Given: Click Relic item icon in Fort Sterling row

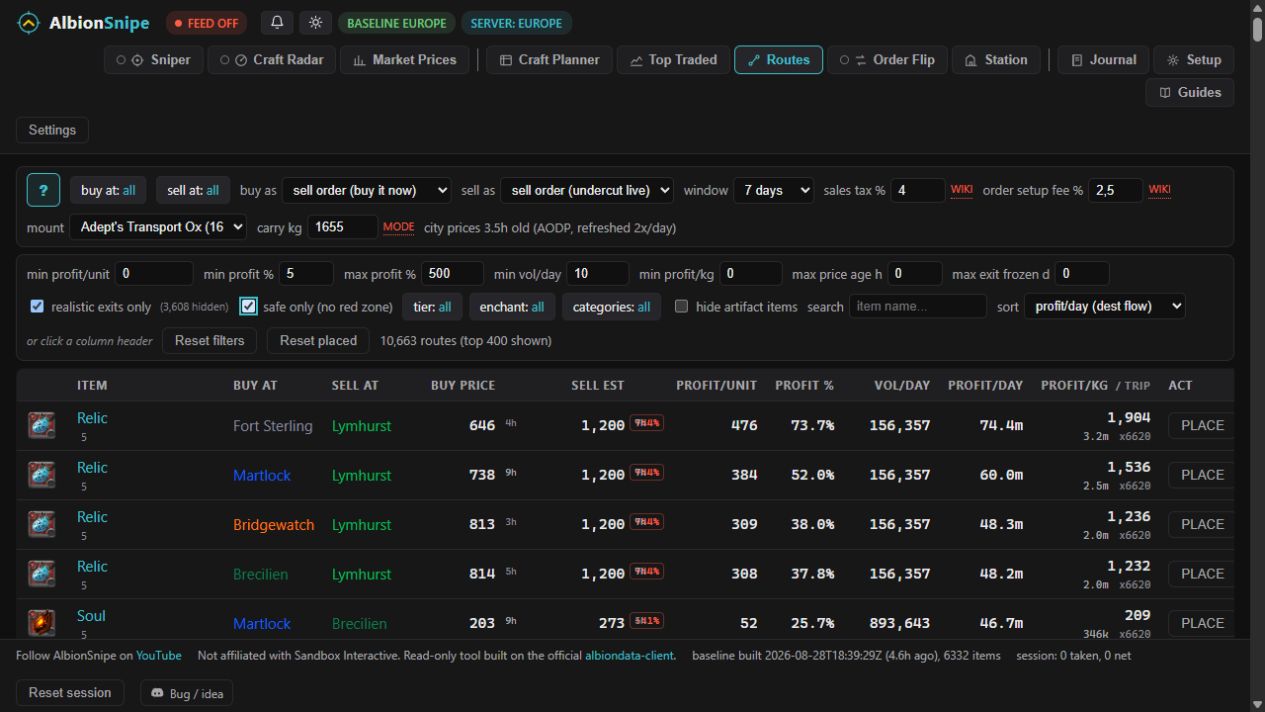Looking at the screenshot, I should tap(41, 425).
